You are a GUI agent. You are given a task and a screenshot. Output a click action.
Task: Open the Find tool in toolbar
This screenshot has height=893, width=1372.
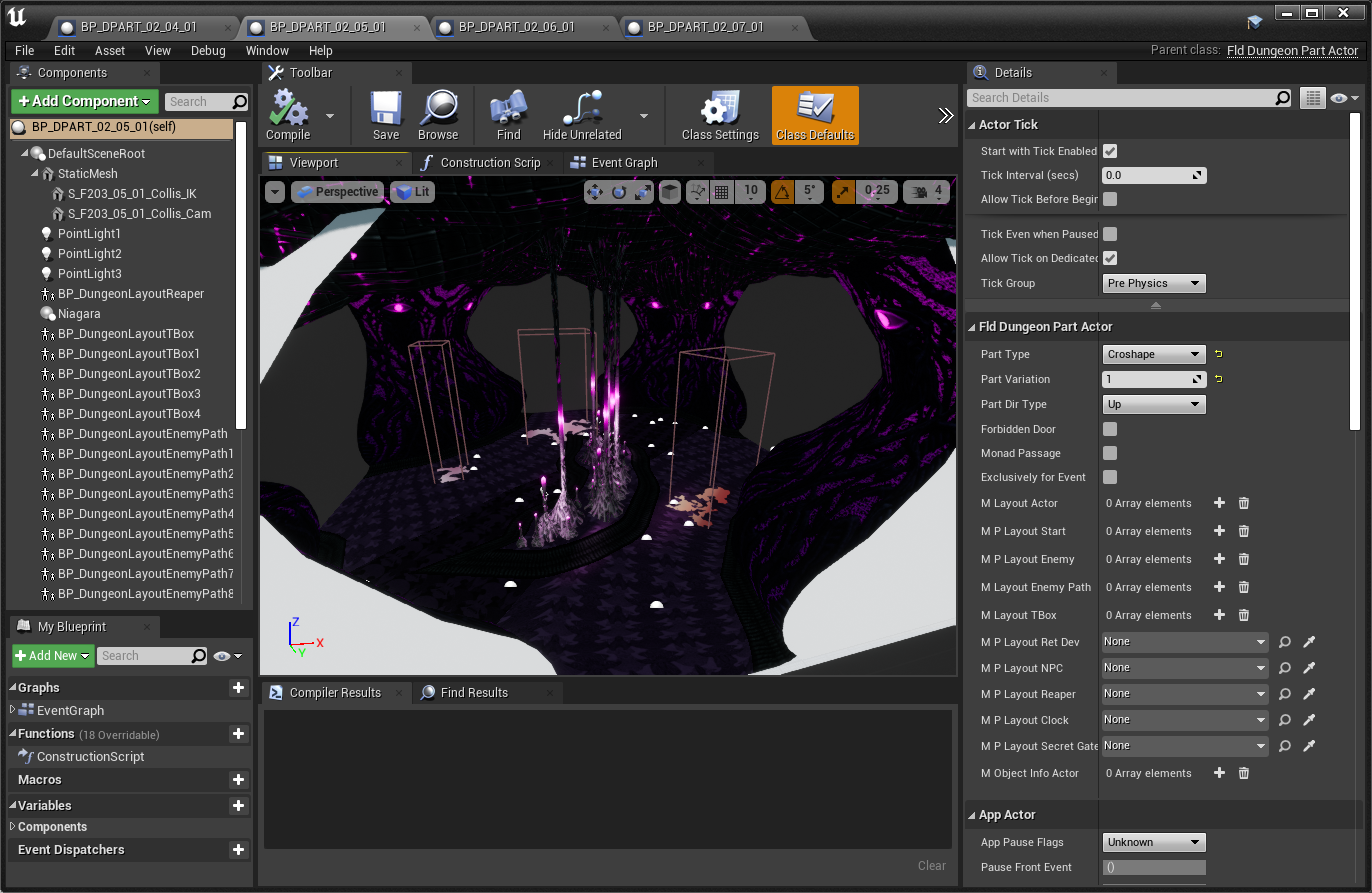[509, 115]
